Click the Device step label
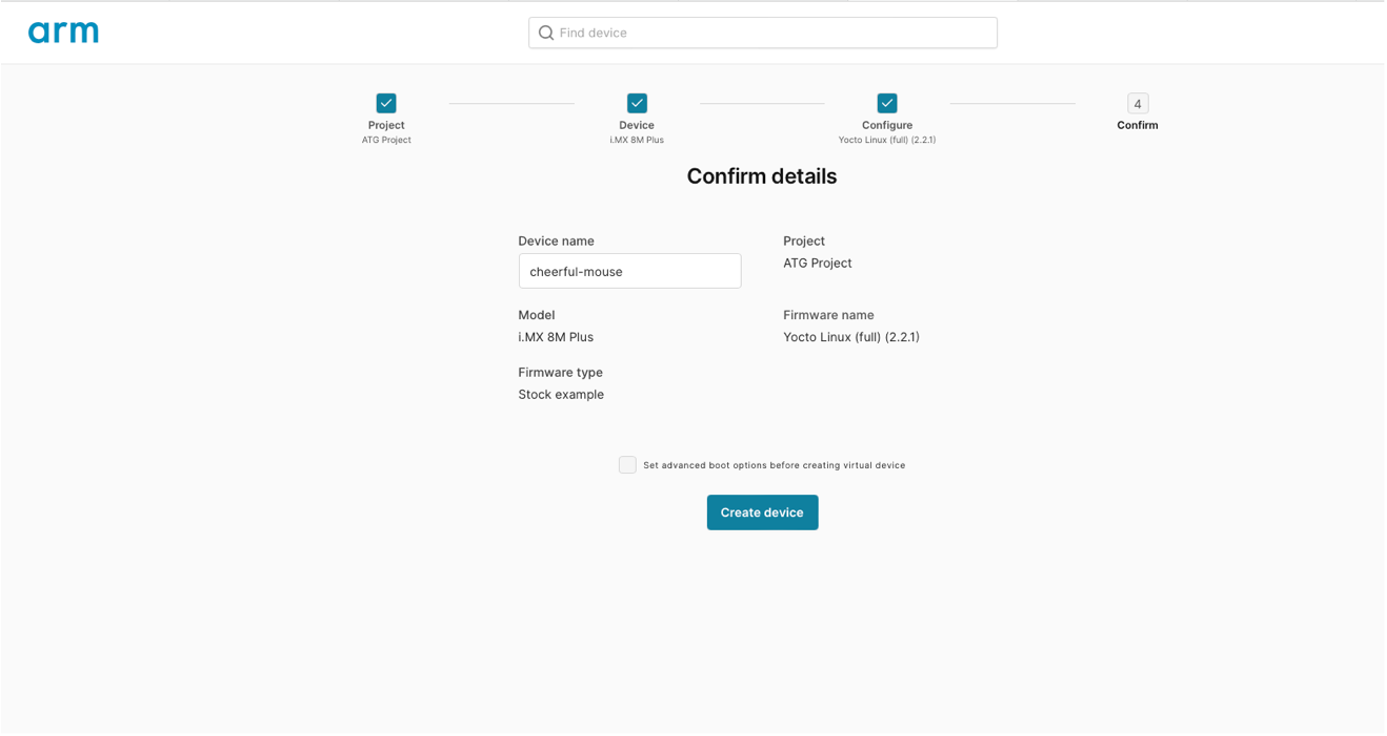The image size is (1387, 736). click(x=637, y=126)
